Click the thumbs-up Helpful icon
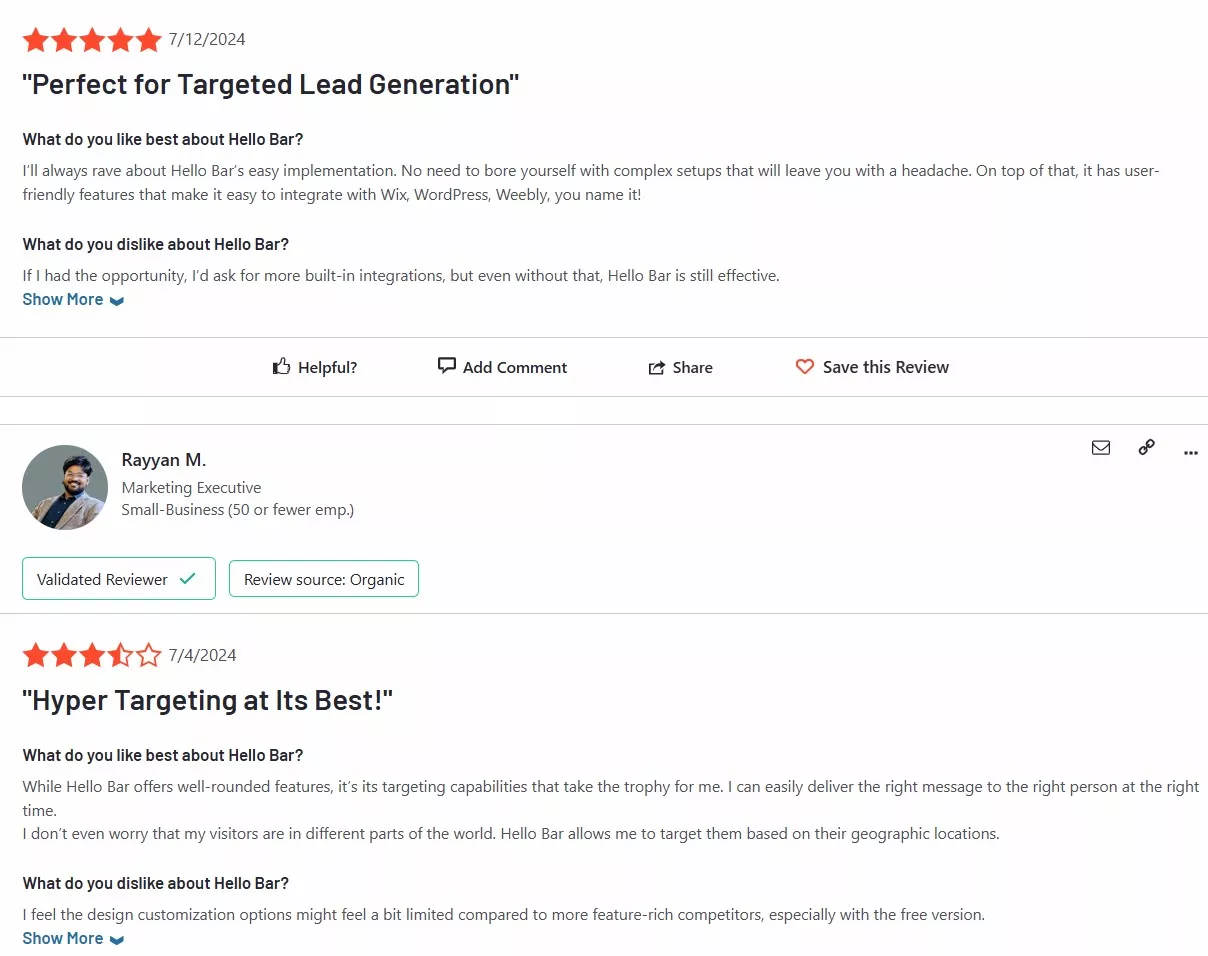The height and width of the screenshot is (956, 1208). pos(281,367)
